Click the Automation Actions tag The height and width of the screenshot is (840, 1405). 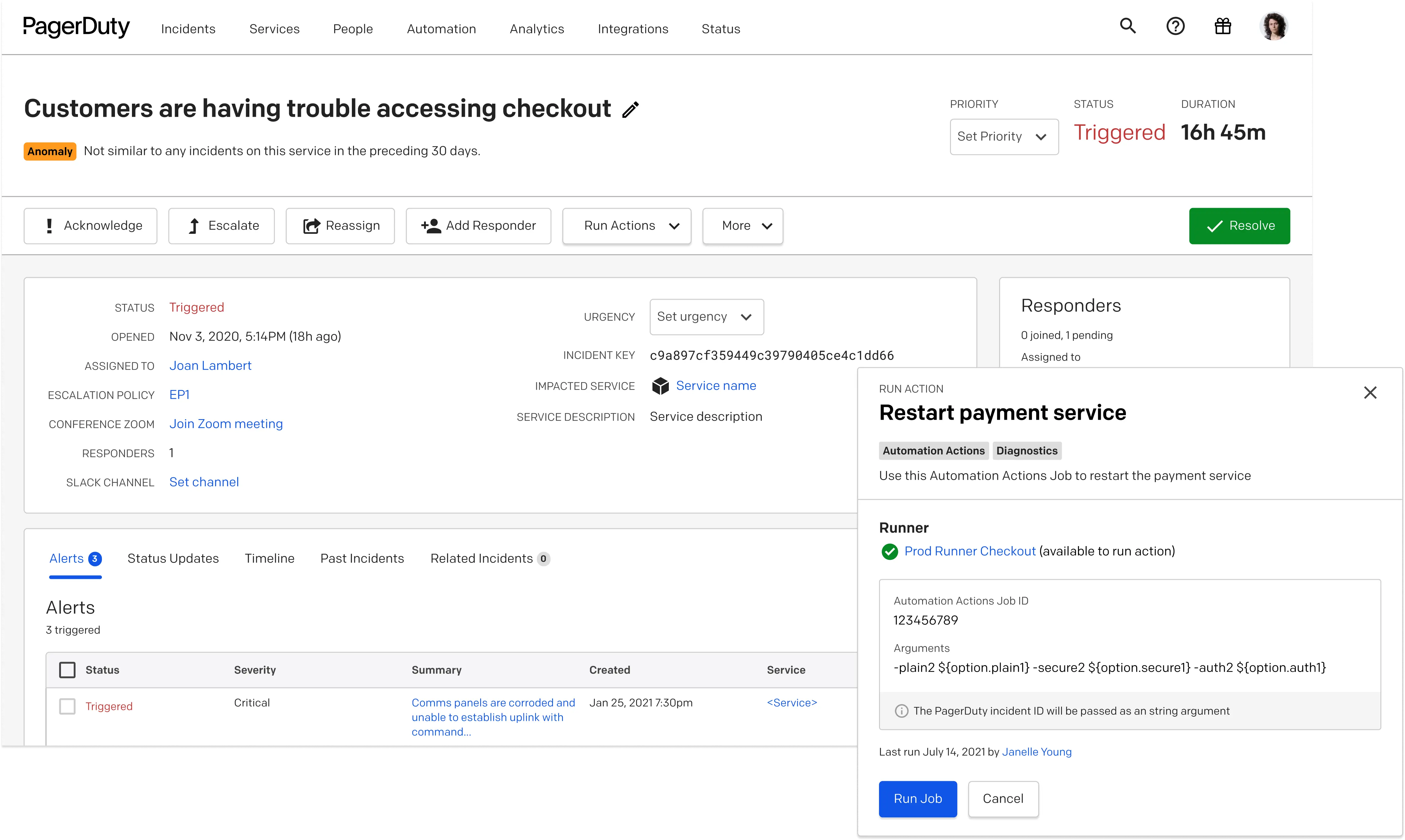coord(933,451)
